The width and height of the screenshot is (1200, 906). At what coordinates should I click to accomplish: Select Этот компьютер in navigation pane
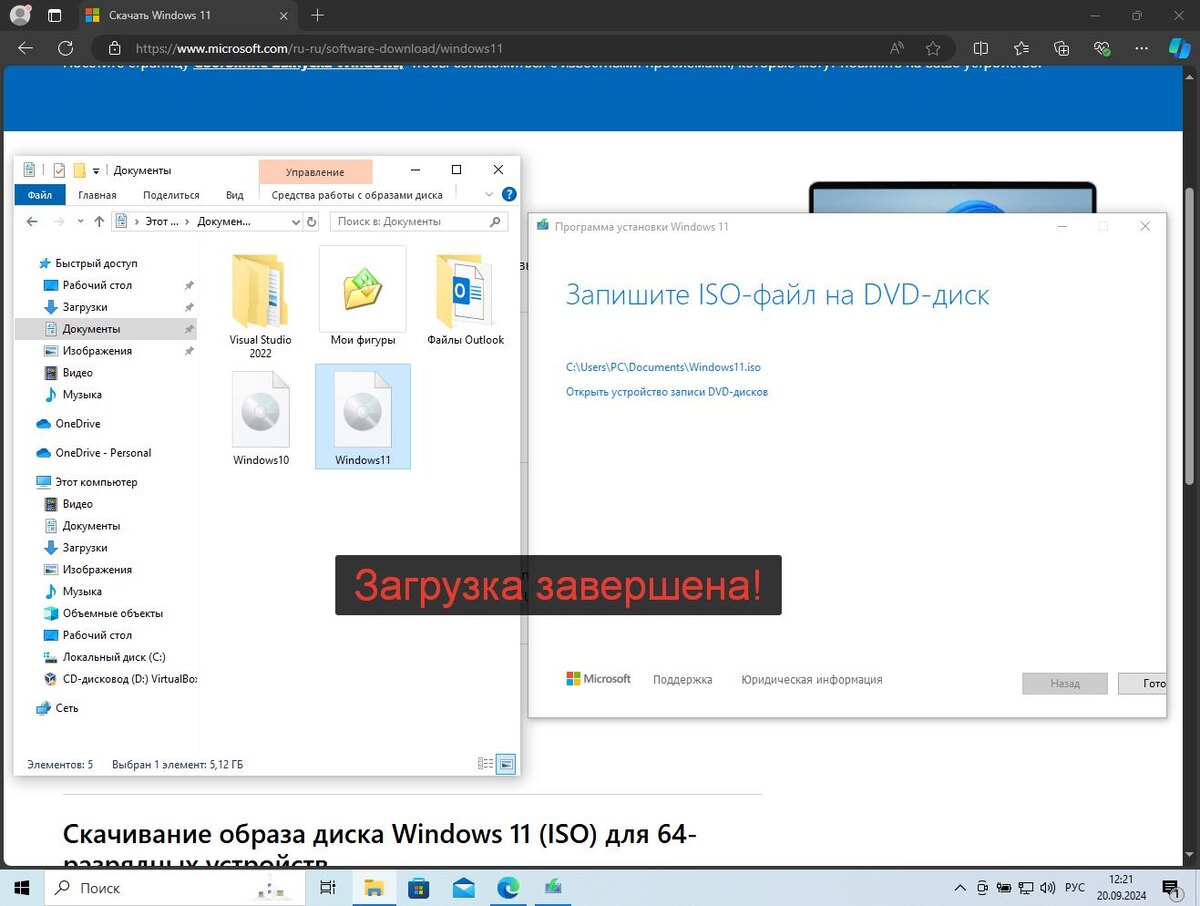(96, 482)
